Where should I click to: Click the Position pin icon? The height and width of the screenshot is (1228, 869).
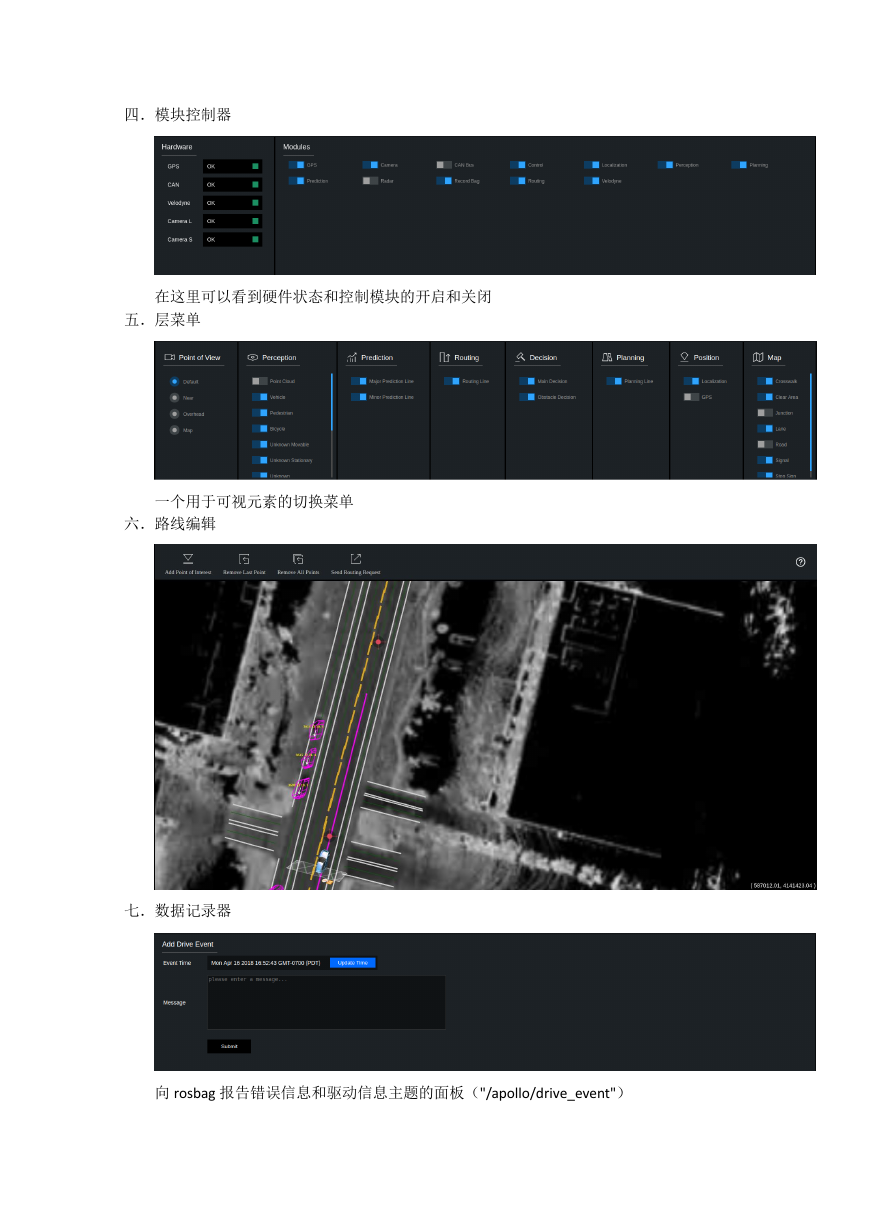pyautogui.click(x=684, y=357)
